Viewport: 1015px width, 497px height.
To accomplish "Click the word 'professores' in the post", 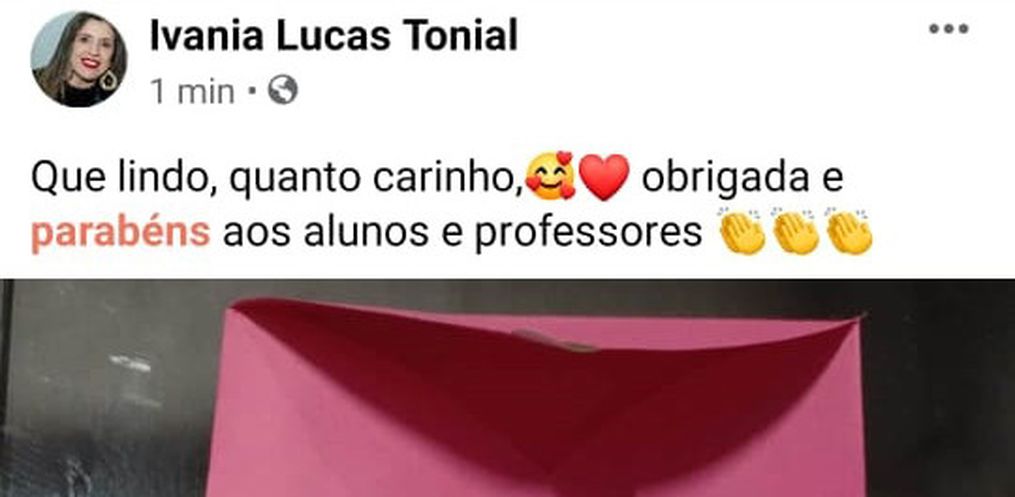I will coord(588,234).
